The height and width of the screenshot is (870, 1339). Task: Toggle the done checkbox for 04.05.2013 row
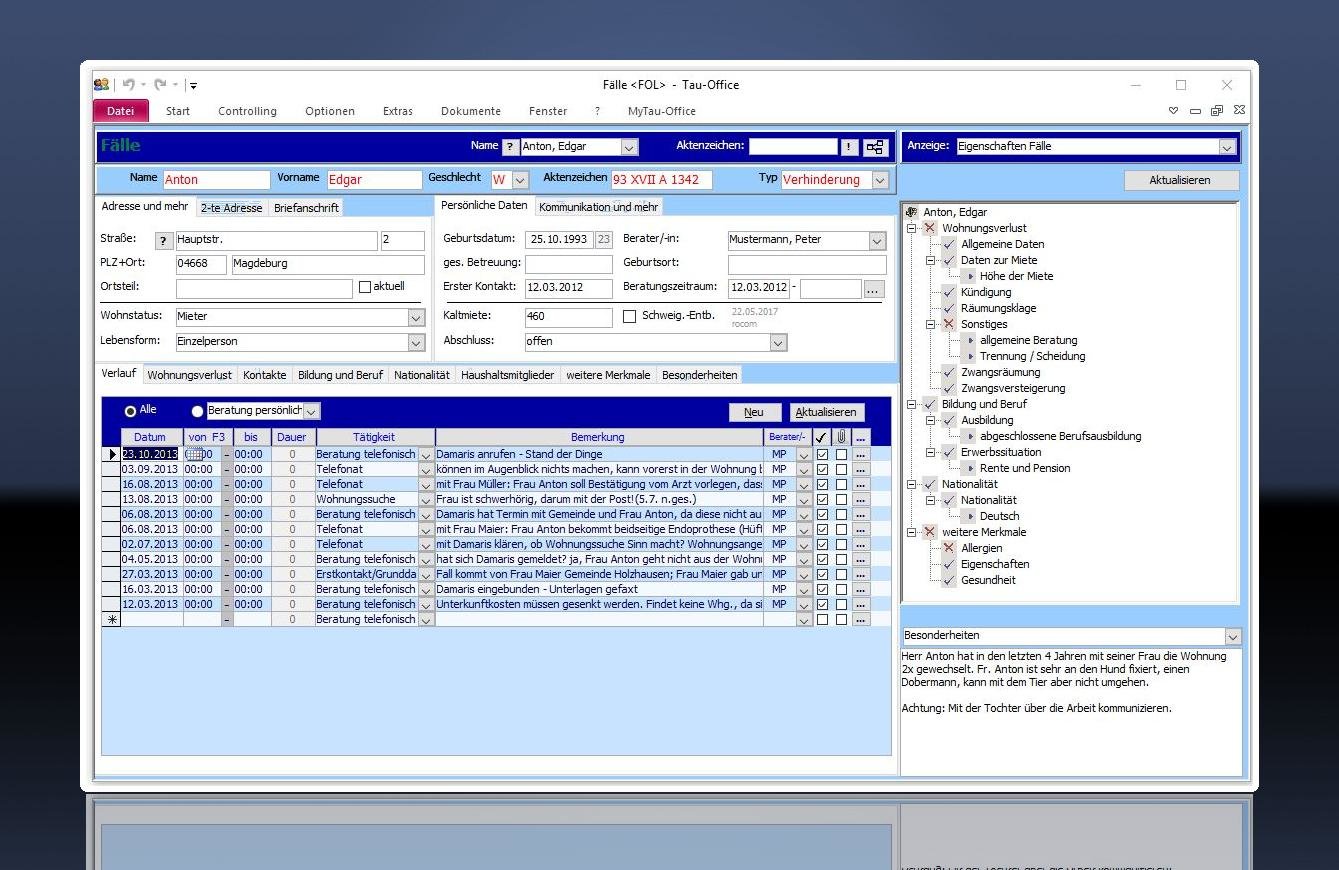pos(822,559)
